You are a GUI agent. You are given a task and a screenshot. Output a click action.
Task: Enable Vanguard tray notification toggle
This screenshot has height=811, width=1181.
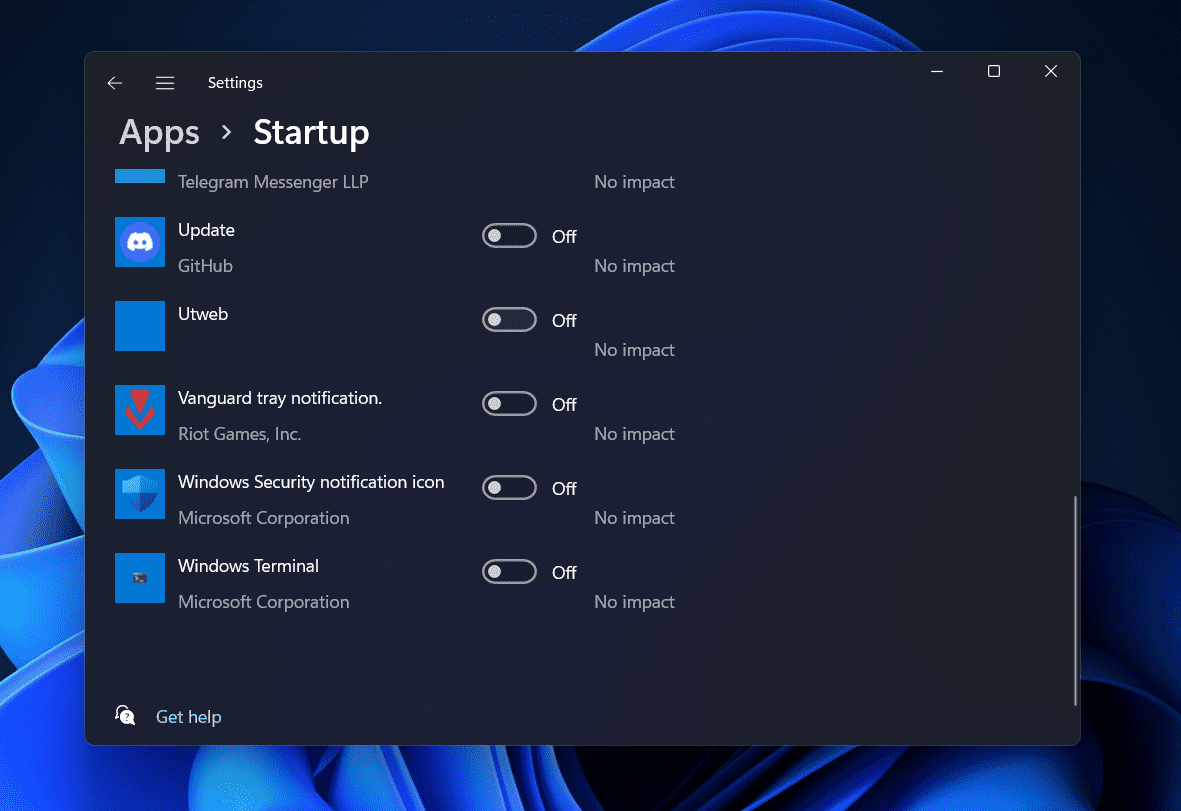click(509, 404)
